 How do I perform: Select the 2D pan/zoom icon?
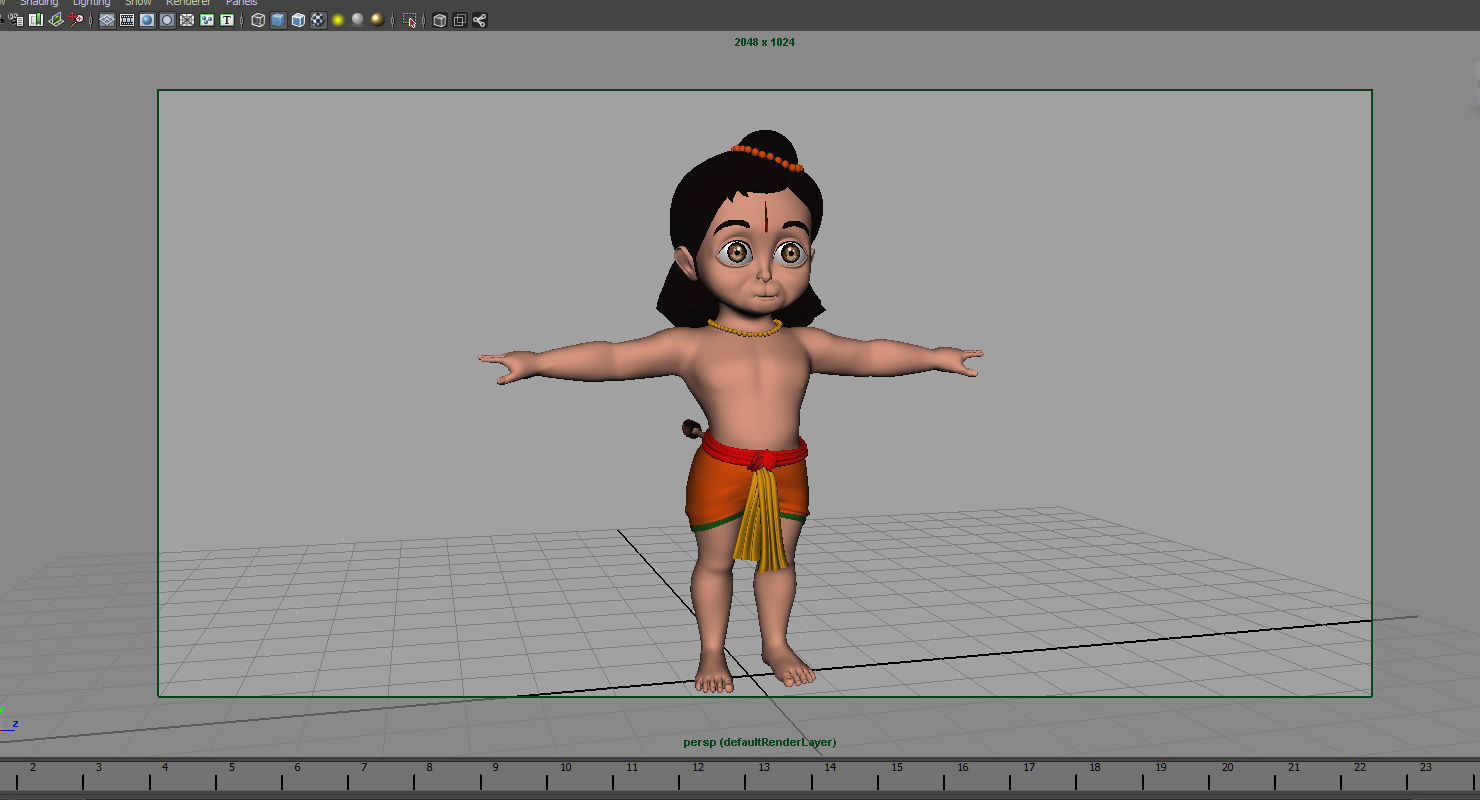(76, 20)
